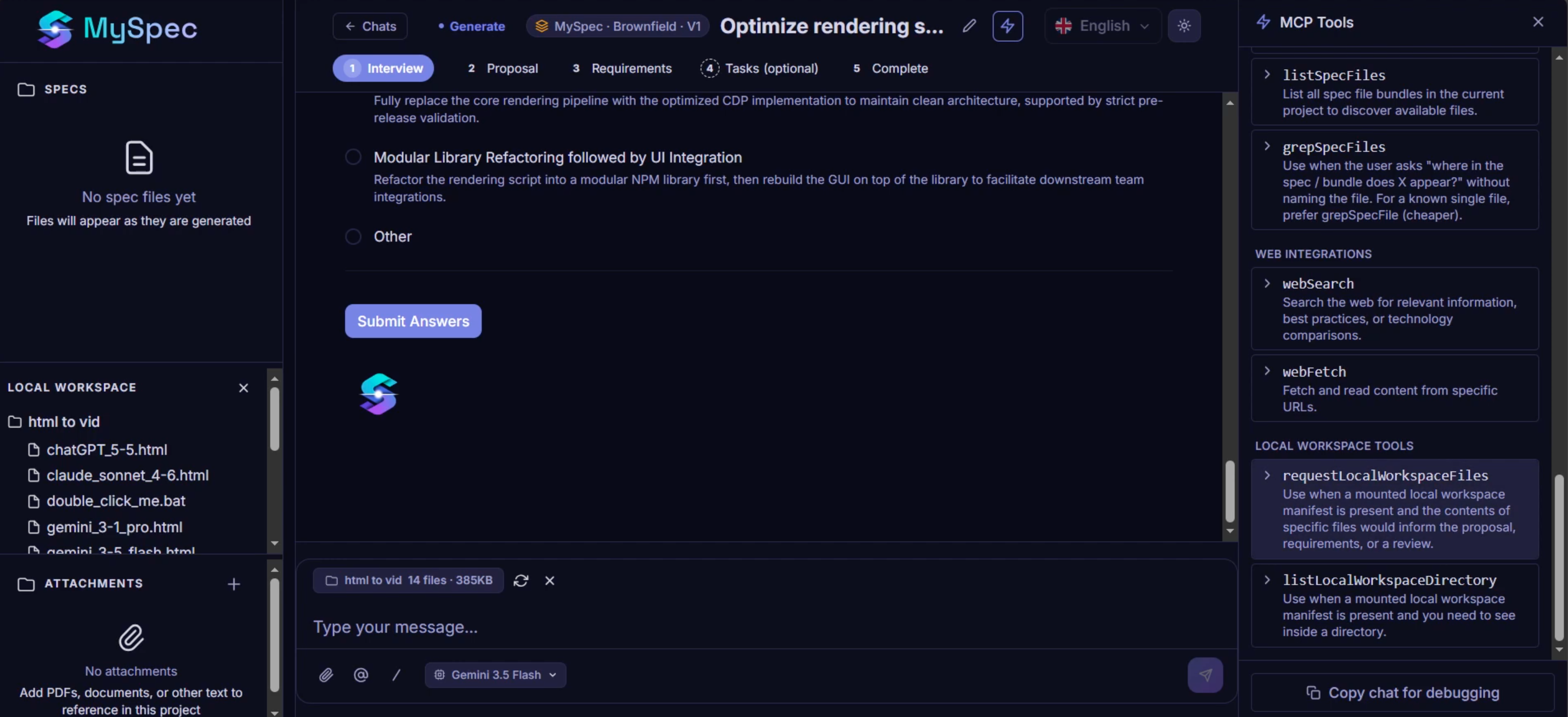Click the Submit Answers button
The height and width of the screenshot is (717, 1568).
(413, 321)
